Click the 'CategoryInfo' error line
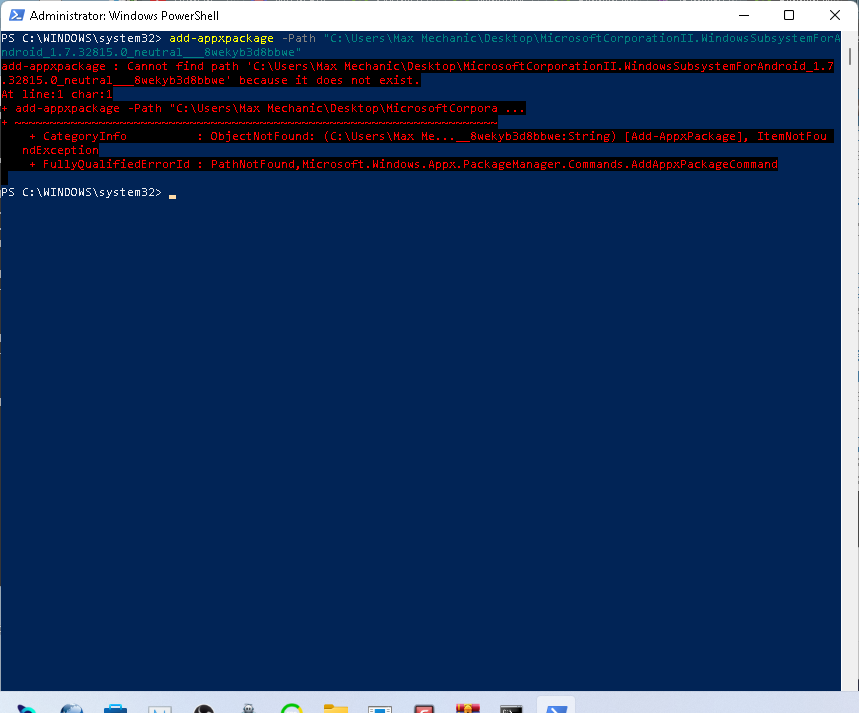The image size is (859, 713). click(428, 136)
